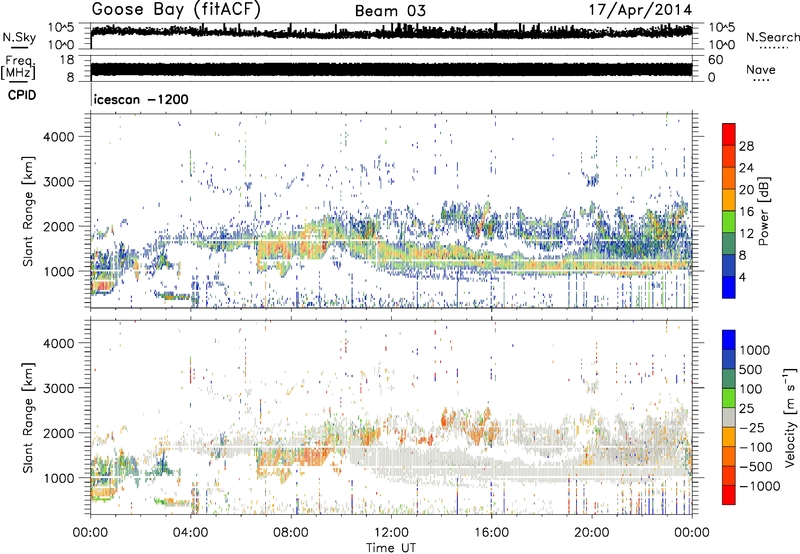The width and height of the screenshot is (800, 554).
Task: Select the 4000 km tick on velocity panel
Action: coord(59,343)
